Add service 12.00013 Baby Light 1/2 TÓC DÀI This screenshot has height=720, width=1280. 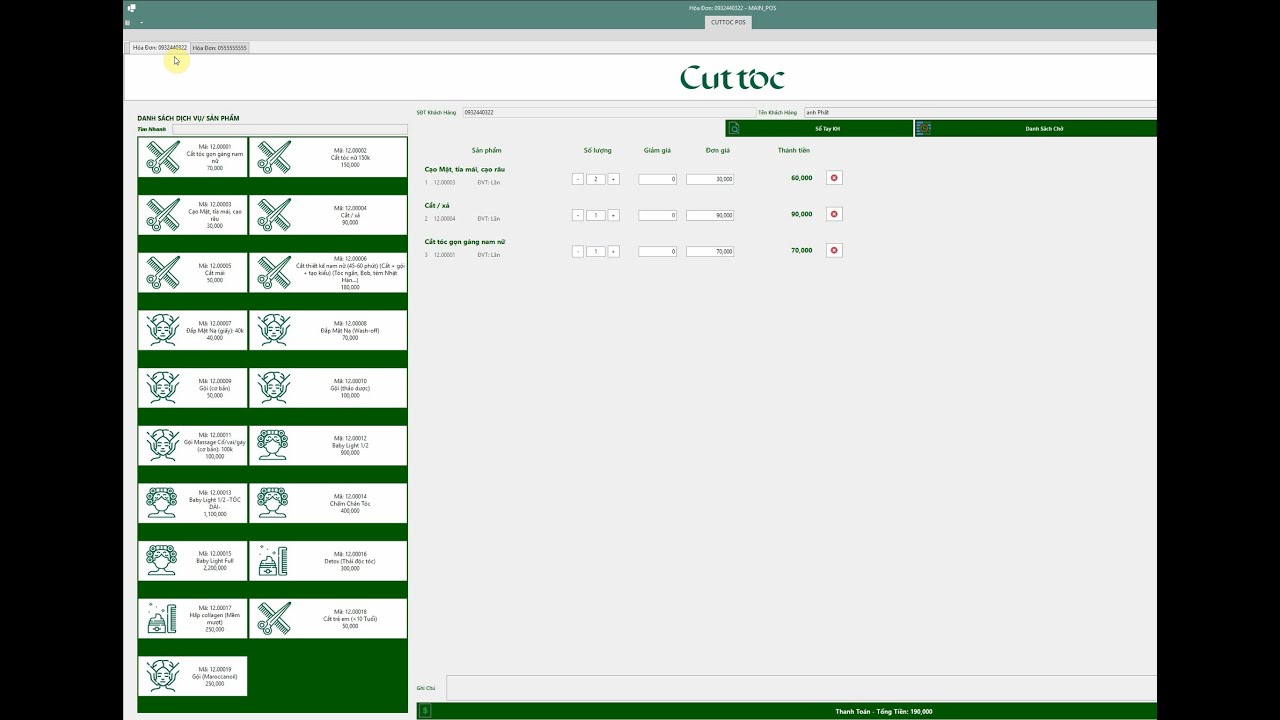tap(192, 503)
